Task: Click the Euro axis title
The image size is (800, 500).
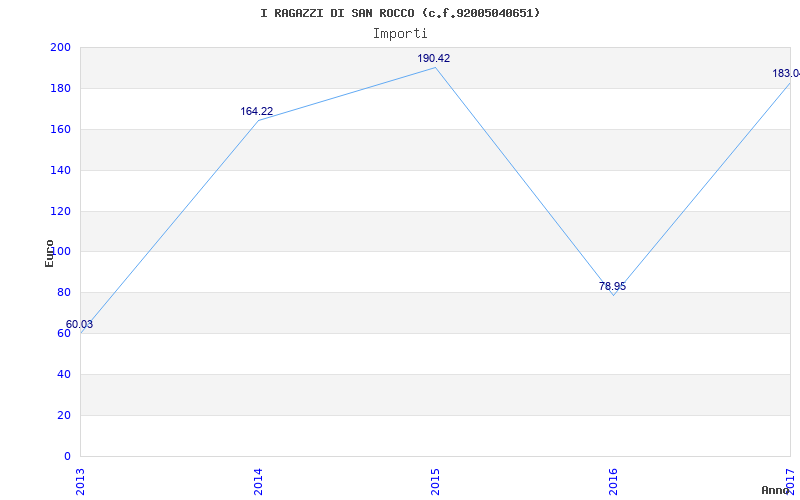Action: (49, 254)
